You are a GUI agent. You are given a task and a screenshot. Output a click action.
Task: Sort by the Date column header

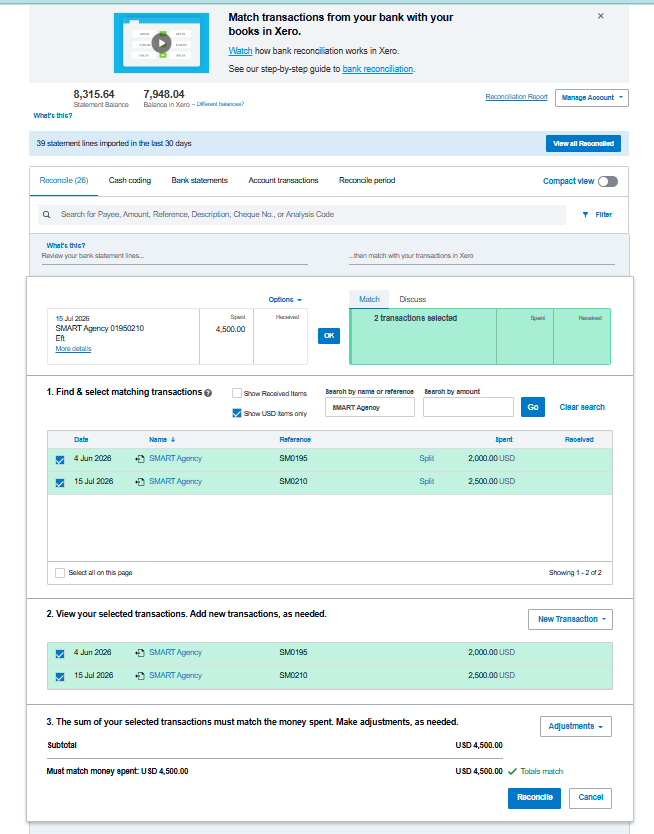(81, 440)
